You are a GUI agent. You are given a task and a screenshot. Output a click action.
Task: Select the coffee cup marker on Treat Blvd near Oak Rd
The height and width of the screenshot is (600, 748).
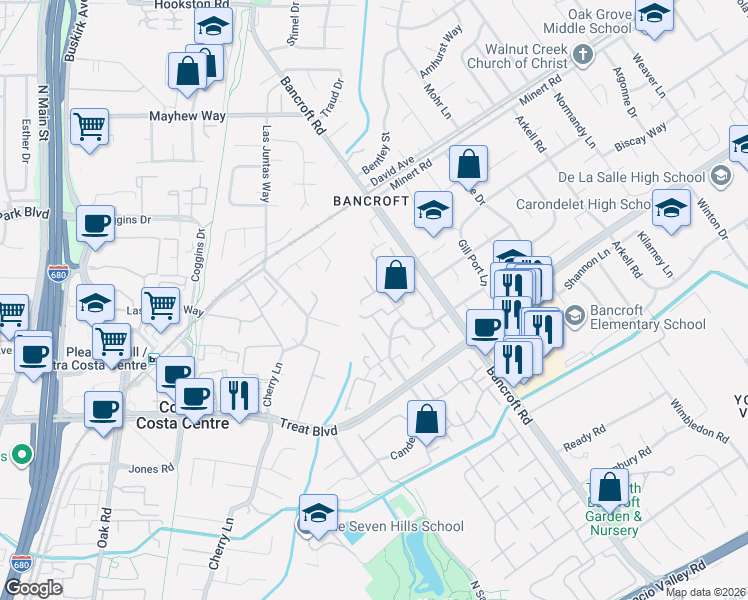click(x=104, y=411)
